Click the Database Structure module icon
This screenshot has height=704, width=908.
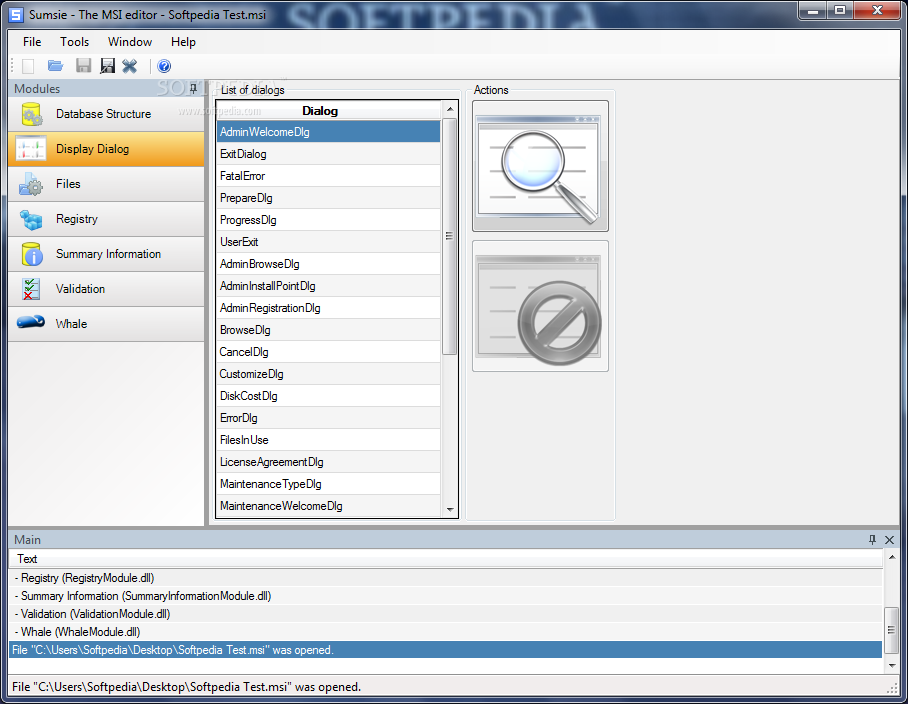click(x=31, y=114)
